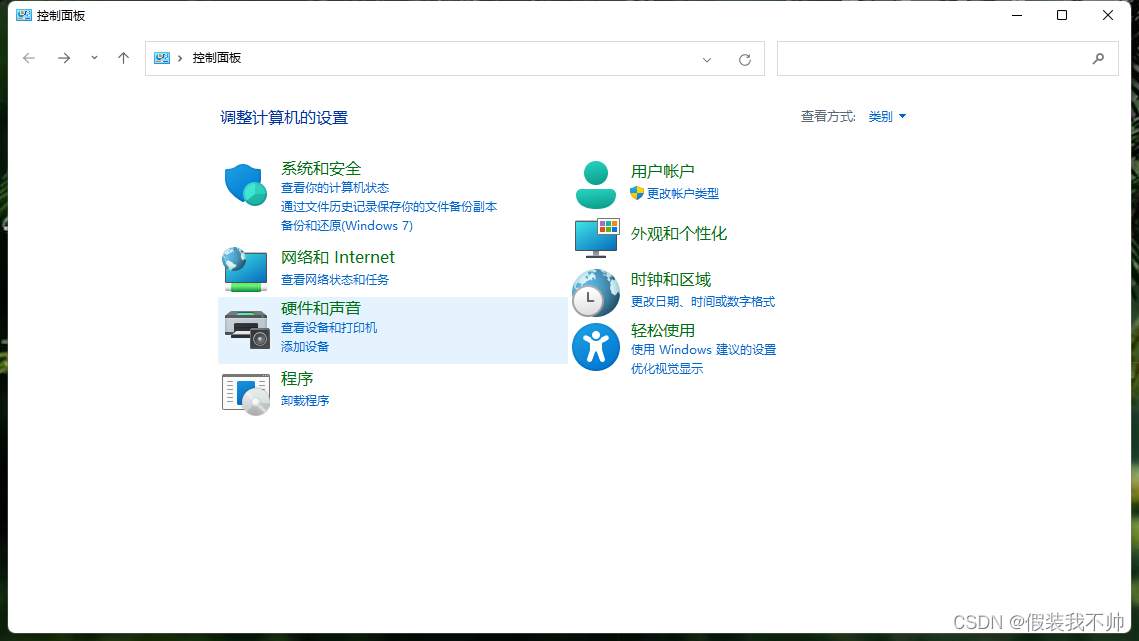Click the 轻松使用 accessibility icon

[x=596, y=347]
